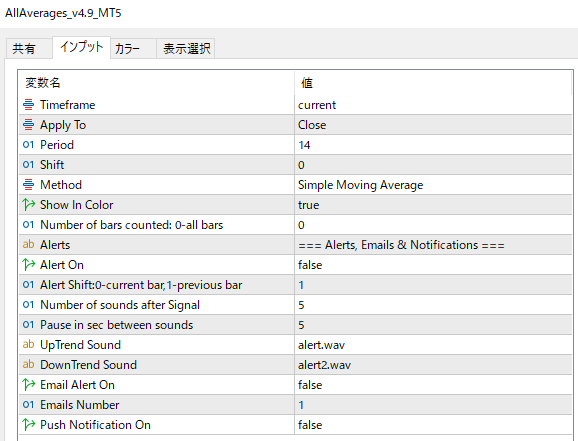Edit Alert Shift value 1
Image resolution: width=578 pixels, height=441 pixels.
[x=433, y=285]
